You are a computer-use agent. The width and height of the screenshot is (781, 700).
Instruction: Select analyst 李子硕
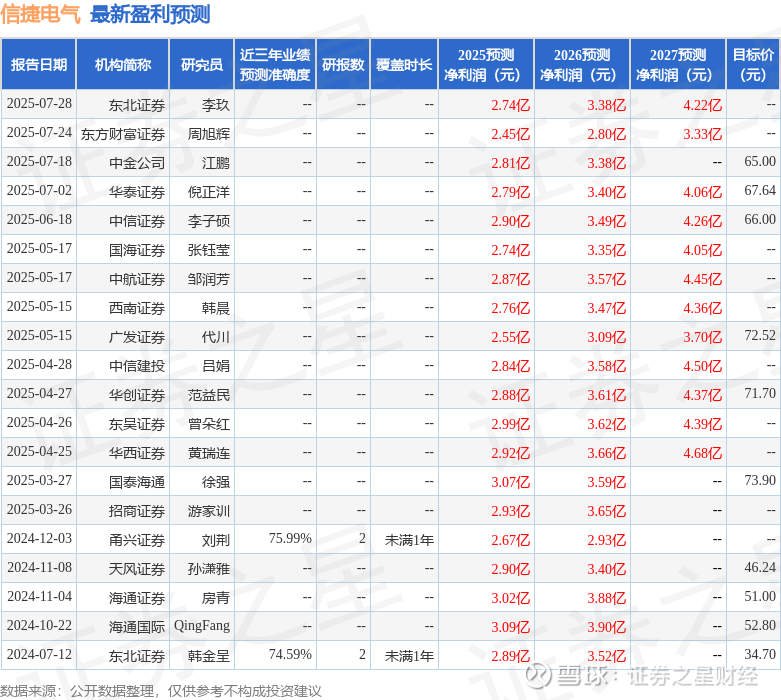pos(209,221)
